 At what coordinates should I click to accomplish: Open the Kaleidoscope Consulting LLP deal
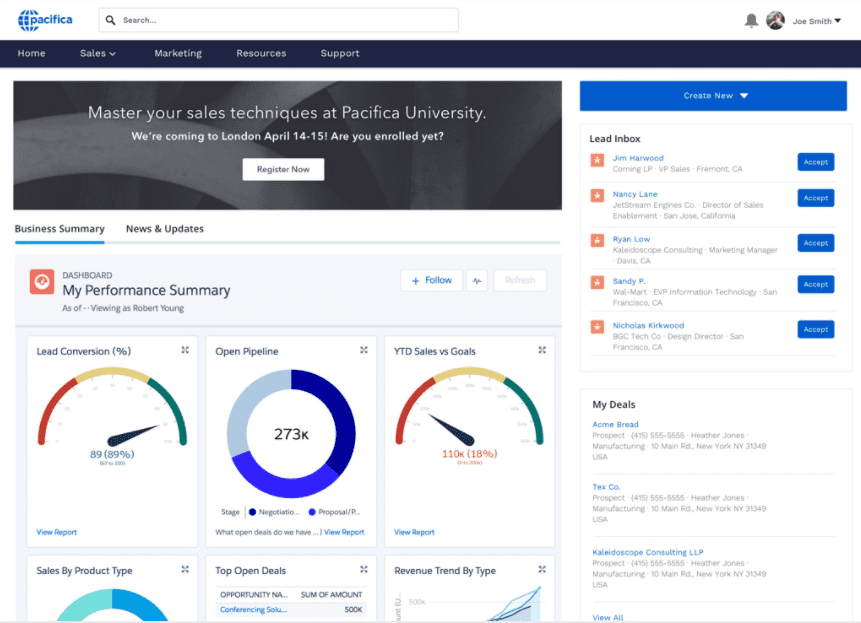coord(647,552)
